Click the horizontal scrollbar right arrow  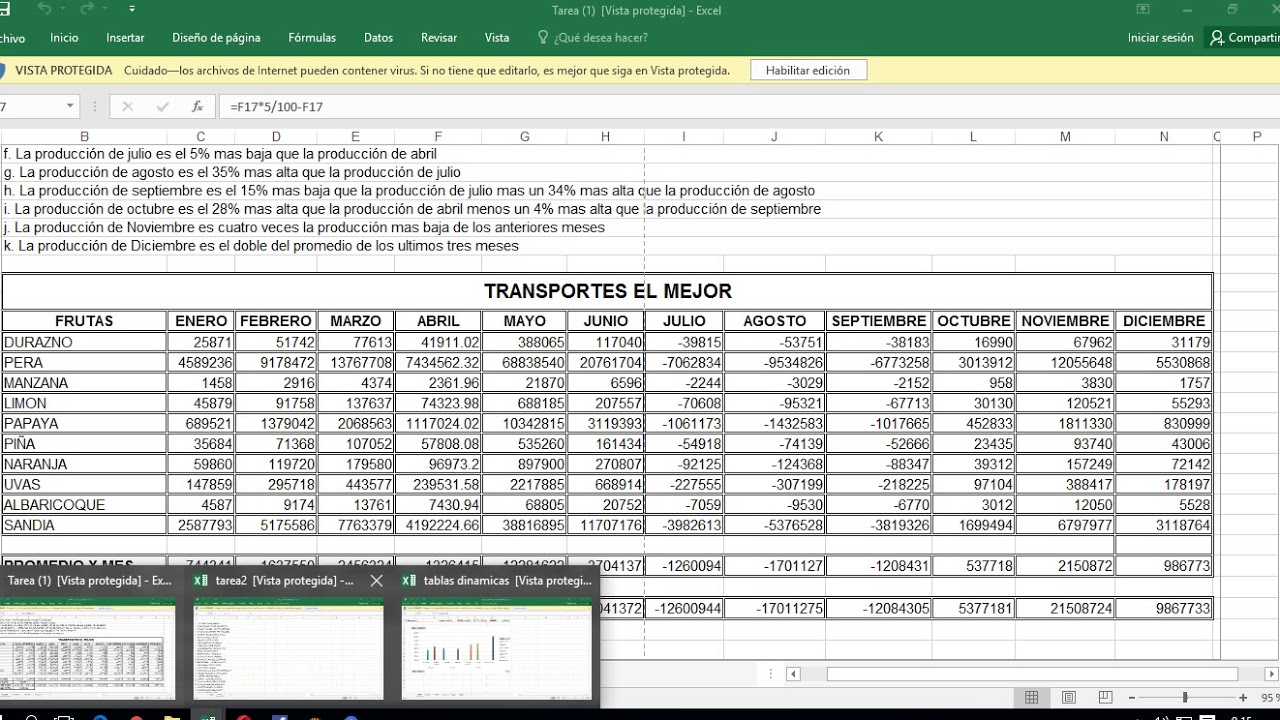click(1270, 674)
